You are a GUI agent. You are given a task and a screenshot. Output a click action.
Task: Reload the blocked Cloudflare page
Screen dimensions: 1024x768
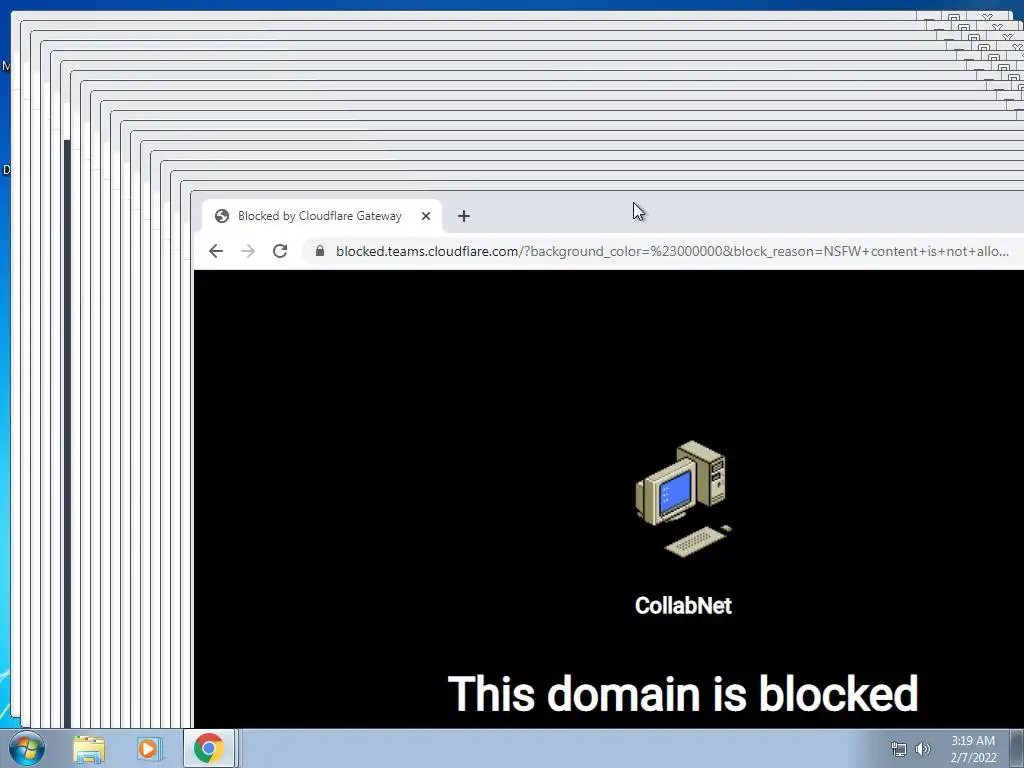[x=280, y=251]
